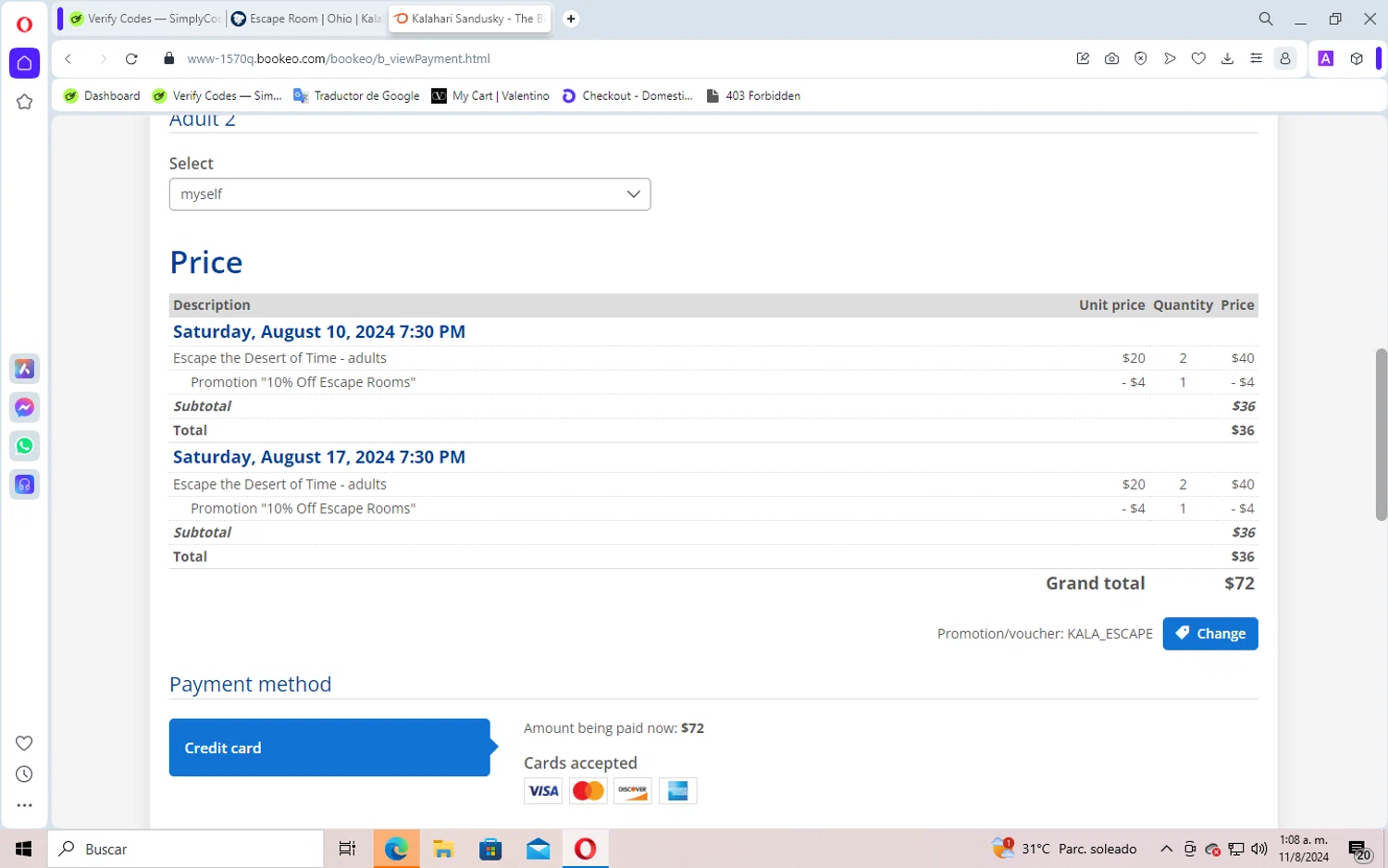Open Traductor de Google bookmark

(x=356, y=95)
